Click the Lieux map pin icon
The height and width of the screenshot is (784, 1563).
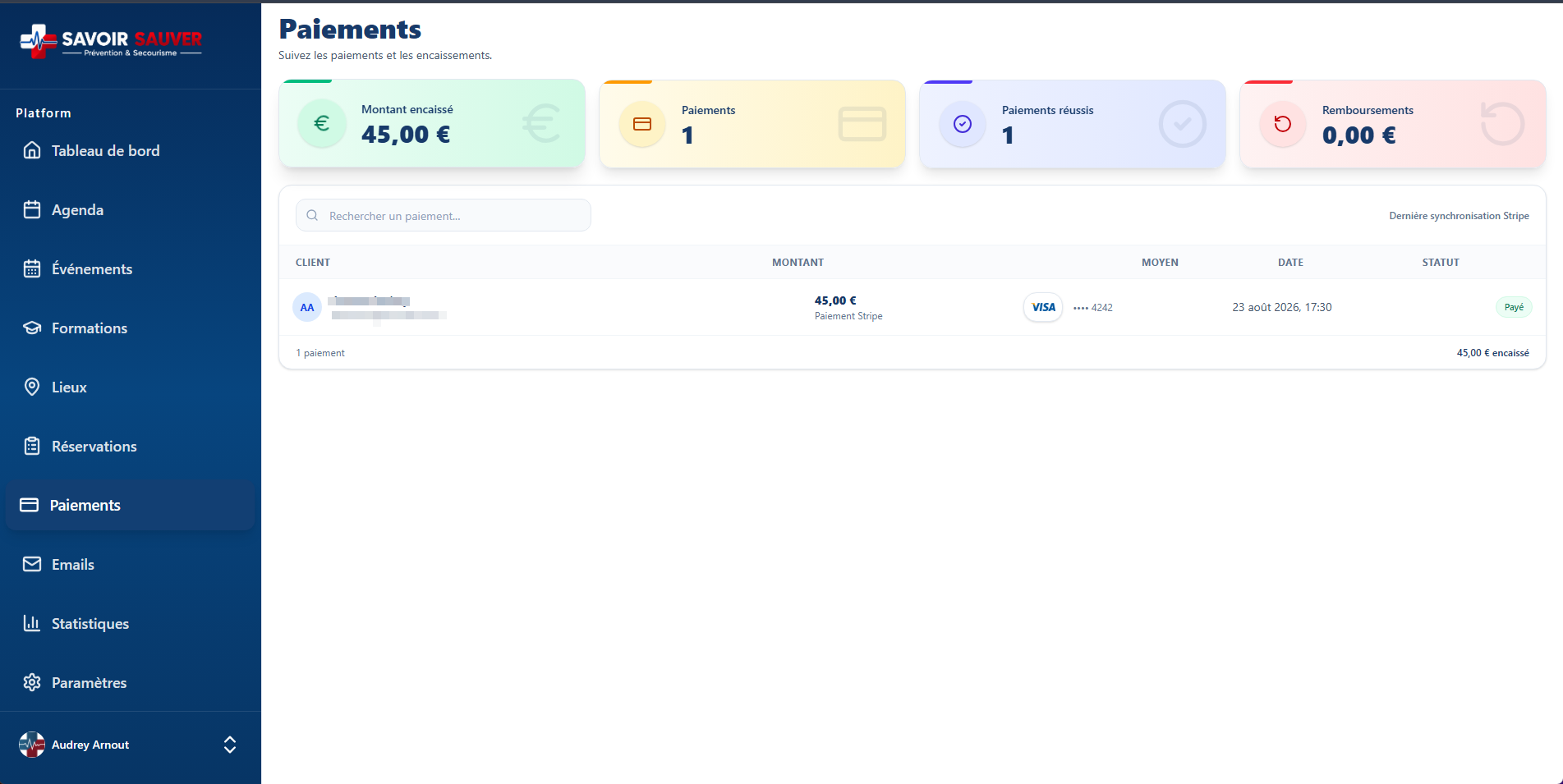[x=32, y=387]
